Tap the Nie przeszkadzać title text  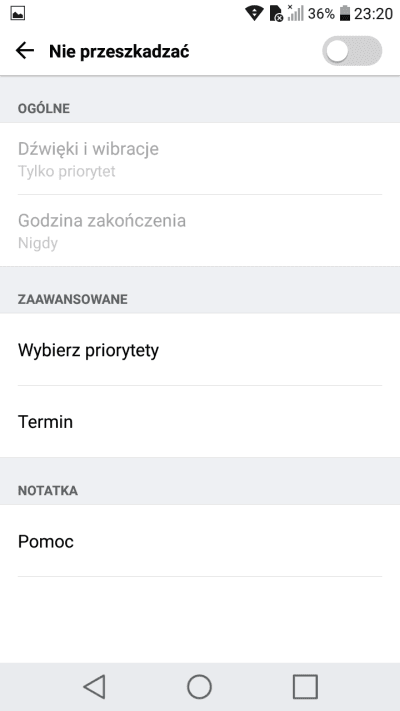coord(119,51)
